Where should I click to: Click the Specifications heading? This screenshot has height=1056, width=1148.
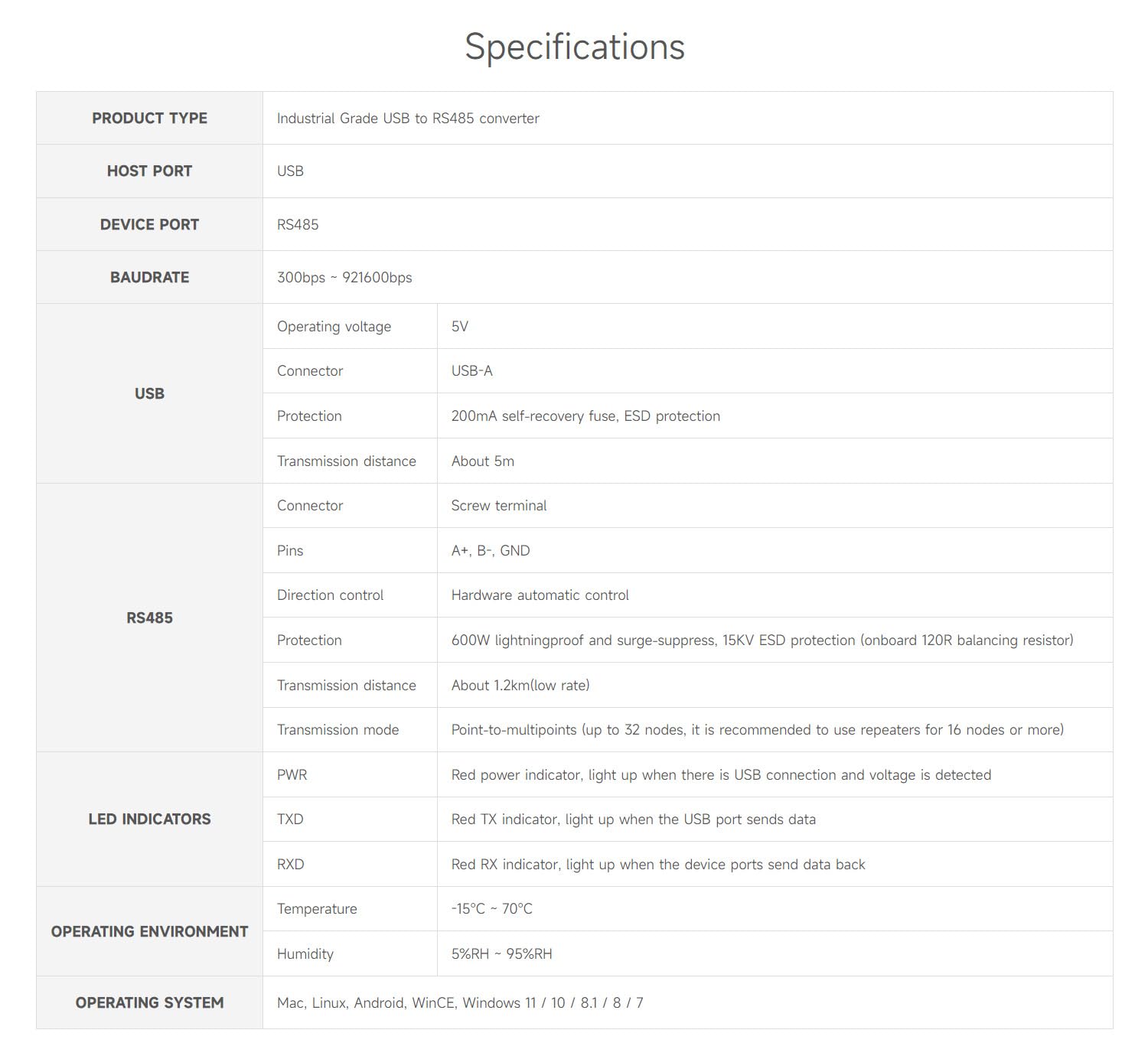(x=575, y=47)
